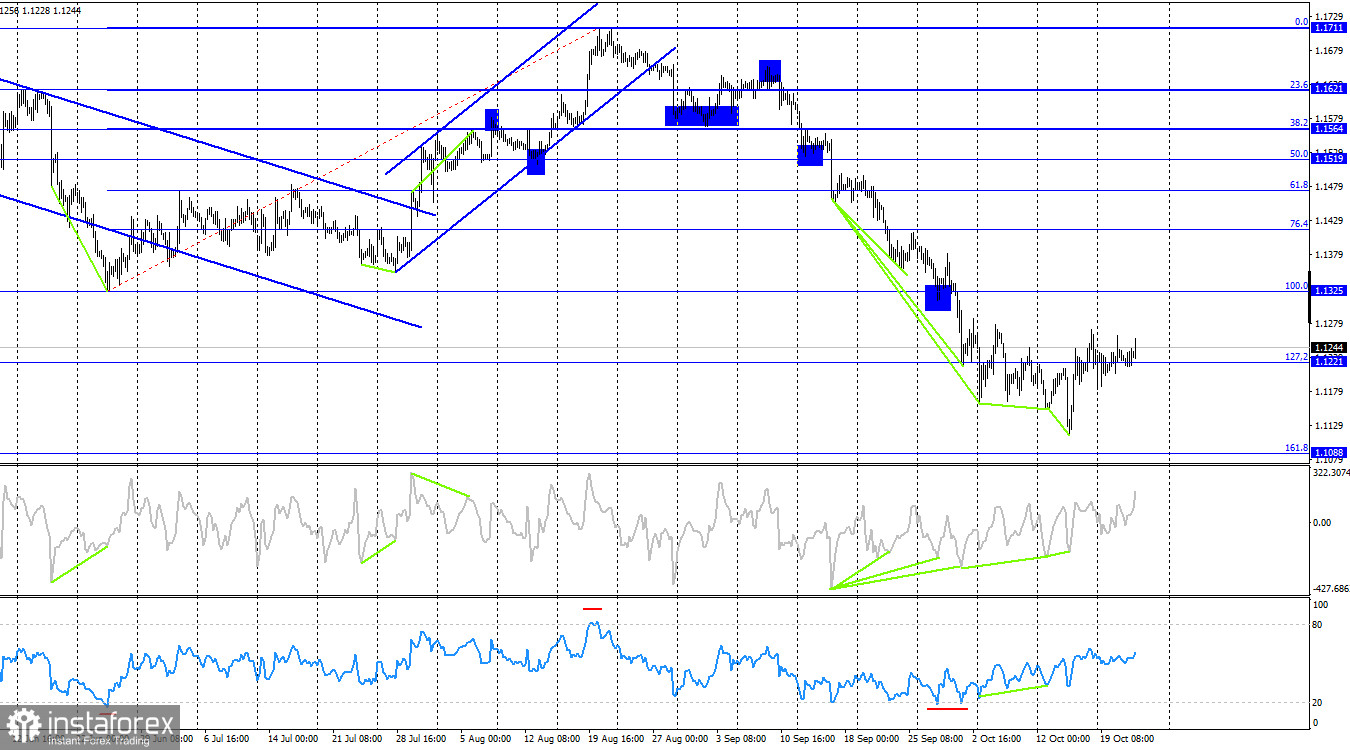Click the 161.8 Fibonacci level label

point(1297,448)
